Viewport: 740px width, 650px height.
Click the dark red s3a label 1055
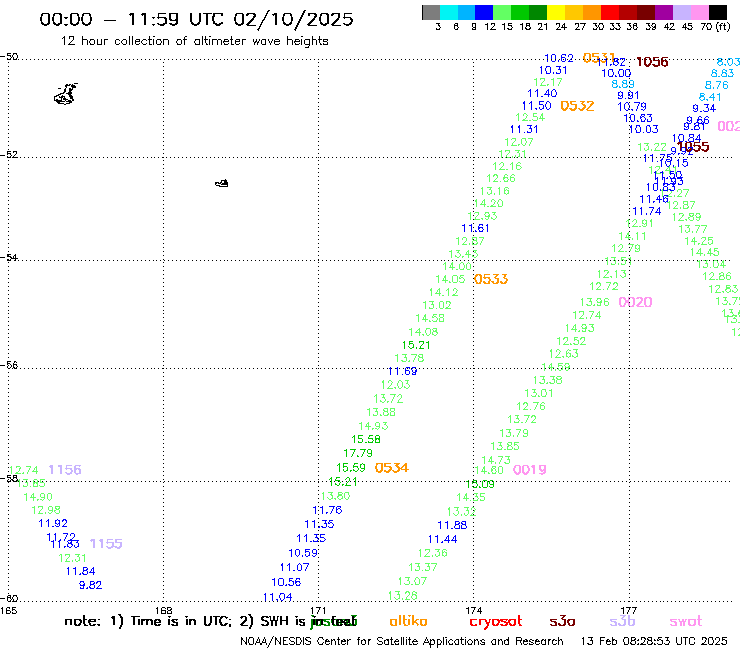pos(693,146)
